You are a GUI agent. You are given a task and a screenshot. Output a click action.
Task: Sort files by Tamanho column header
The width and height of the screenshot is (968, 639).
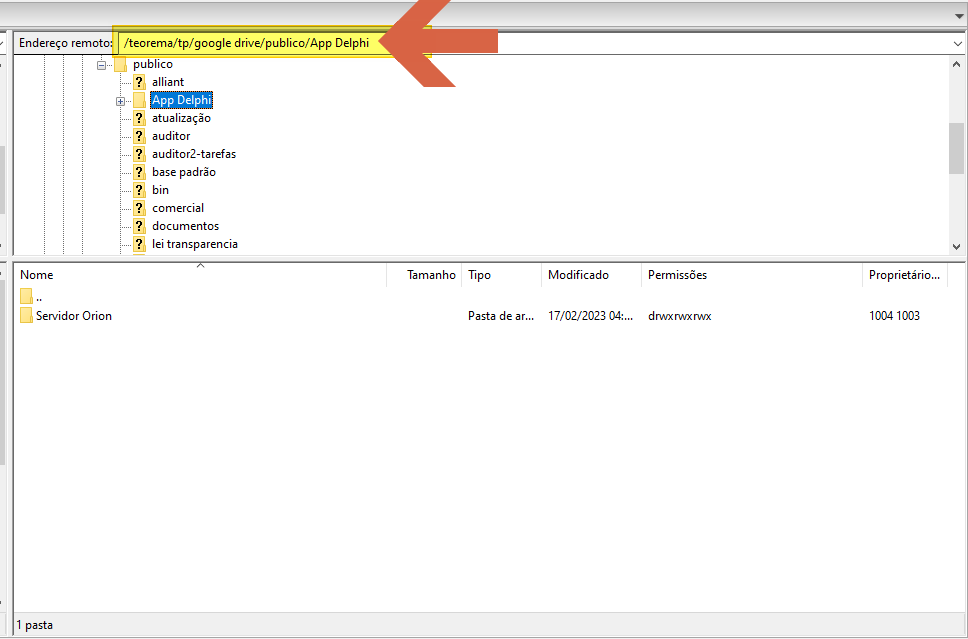point(424,275)
